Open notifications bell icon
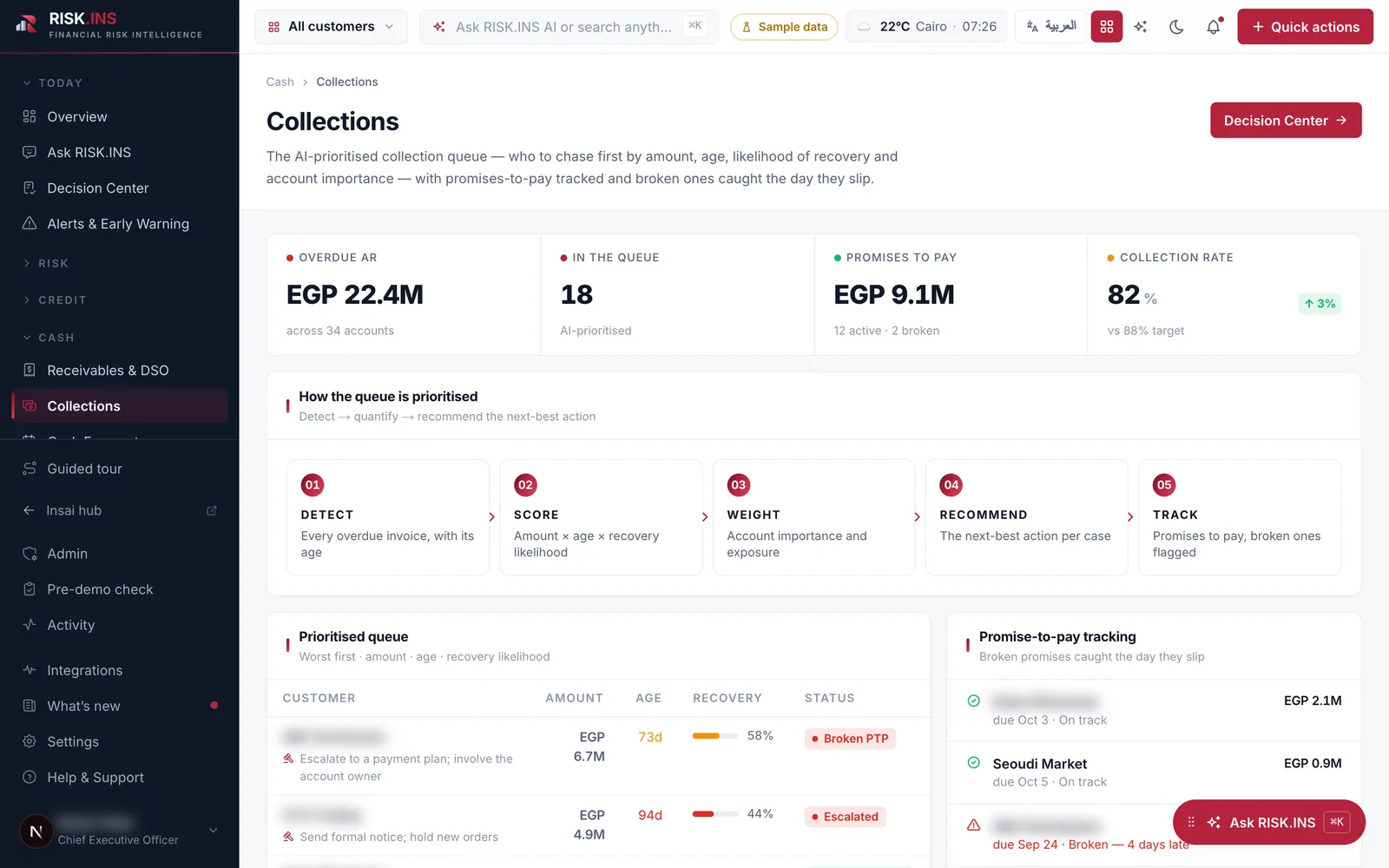 click(1214, 27)
